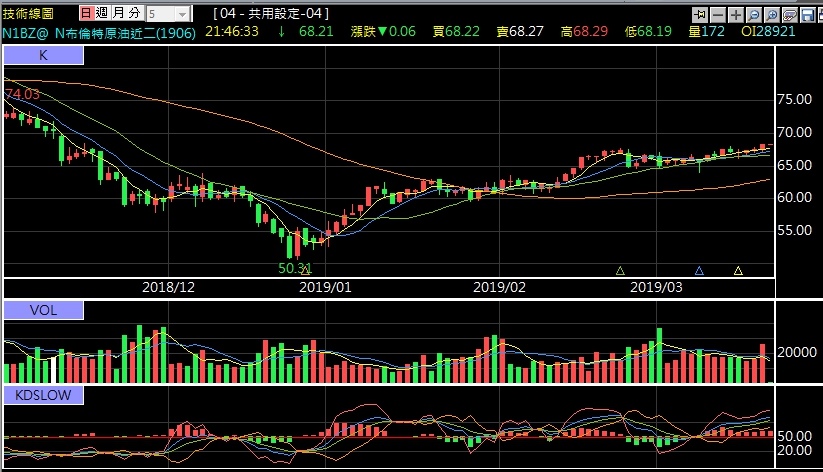Click the ask price 賣68.27
Screen dimensions: 823x472
[x=520, y=32]
